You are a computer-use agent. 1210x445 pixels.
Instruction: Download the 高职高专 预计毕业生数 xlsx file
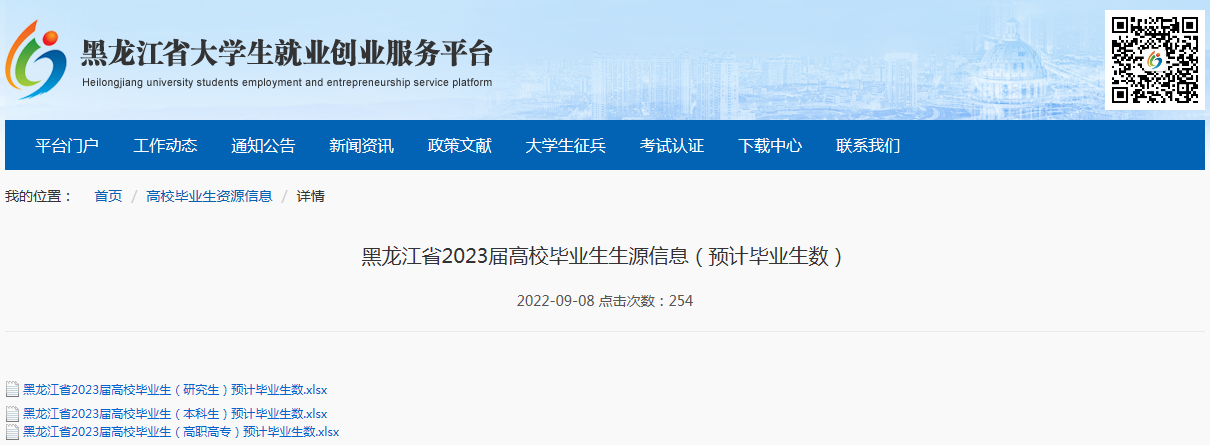click(181, 432)
